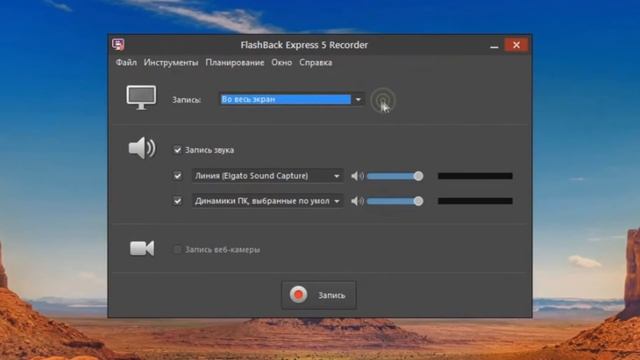Screen dimensions: 640x360
Task: Adjust the Elgato Sound Capture volume slider
Action: point(395,176)
